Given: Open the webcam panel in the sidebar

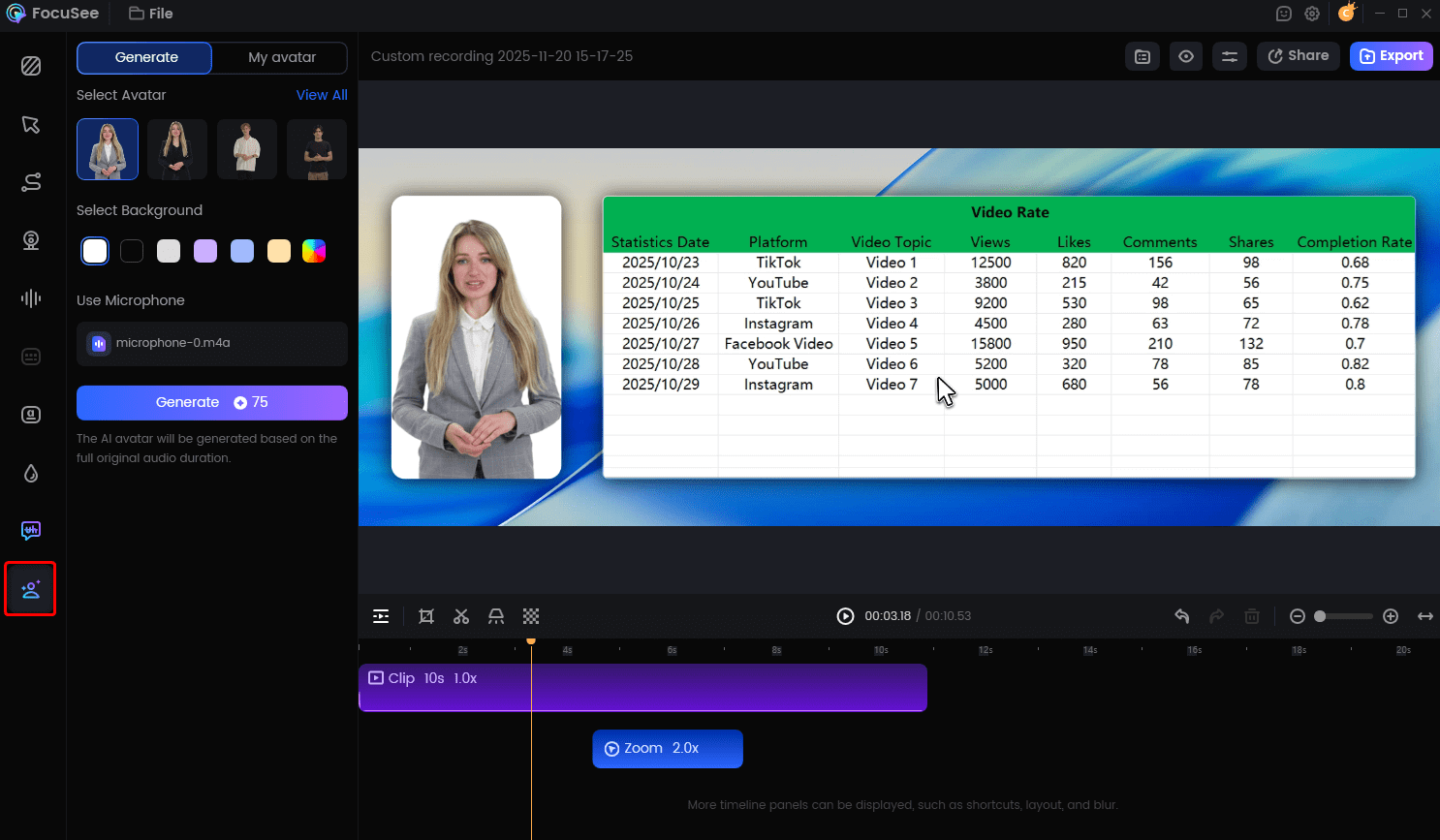Looking at the screenshot, I should click(x=31, y=240).
